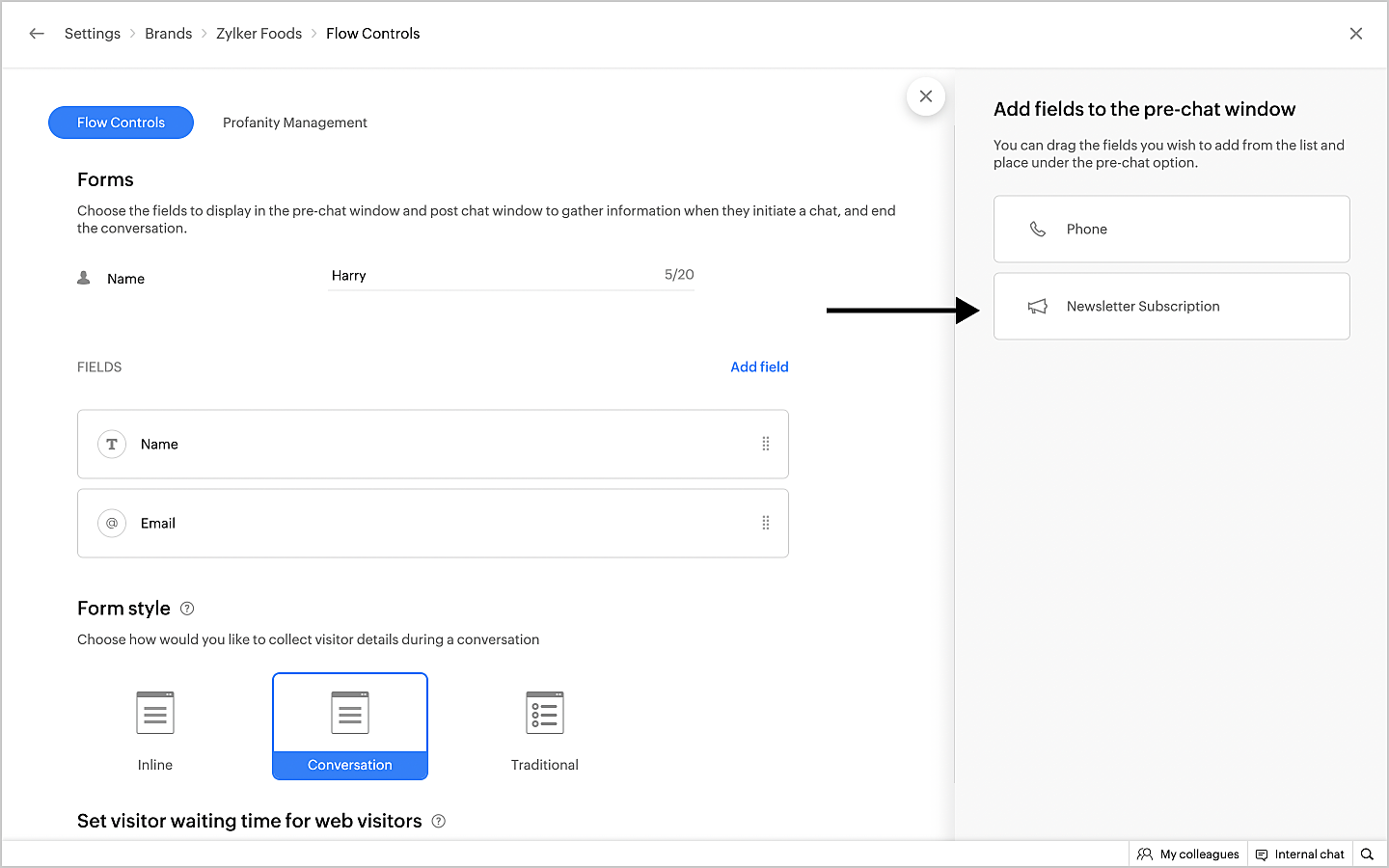Select the Conversation form style
Viewport: 1389px width, 868px height.
point(350,726)
